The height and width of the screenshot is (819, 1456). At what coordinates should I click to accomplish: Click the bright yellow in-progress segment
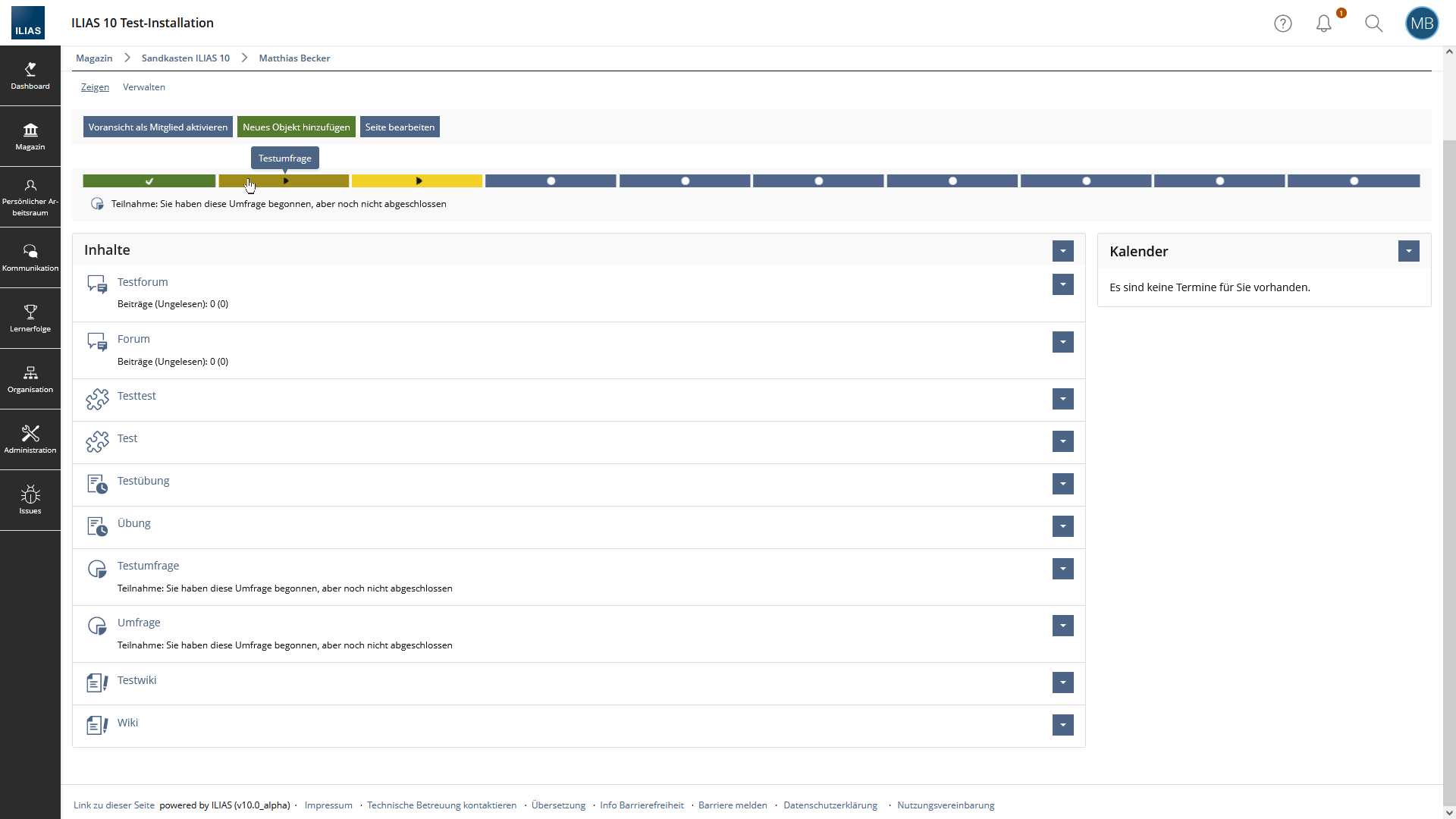coord(417,181)
